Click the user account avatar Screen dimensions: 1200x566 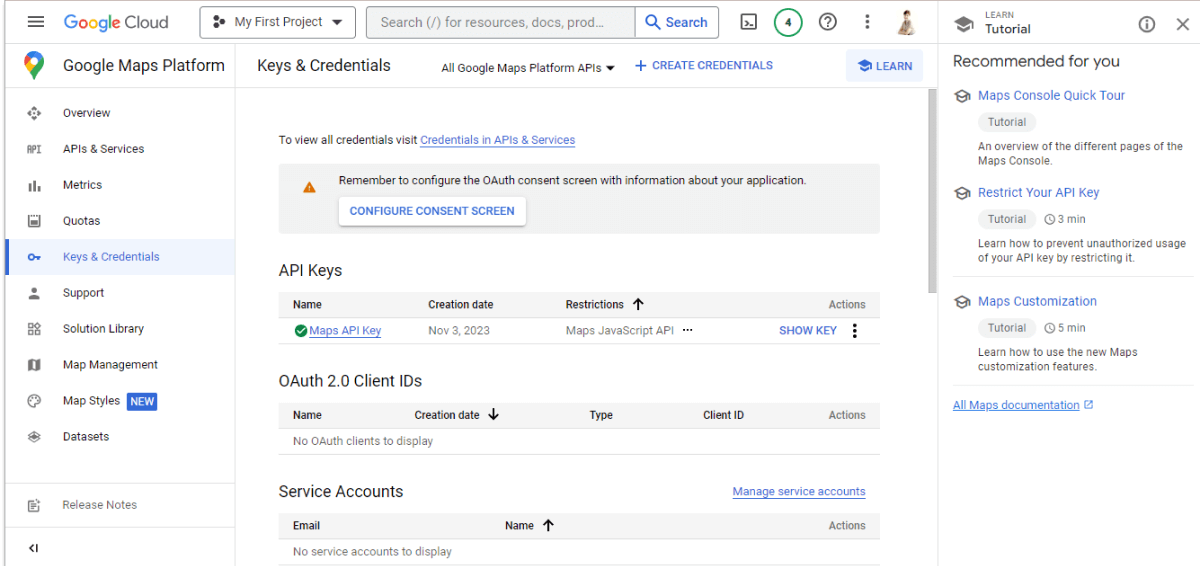point(906,22)
